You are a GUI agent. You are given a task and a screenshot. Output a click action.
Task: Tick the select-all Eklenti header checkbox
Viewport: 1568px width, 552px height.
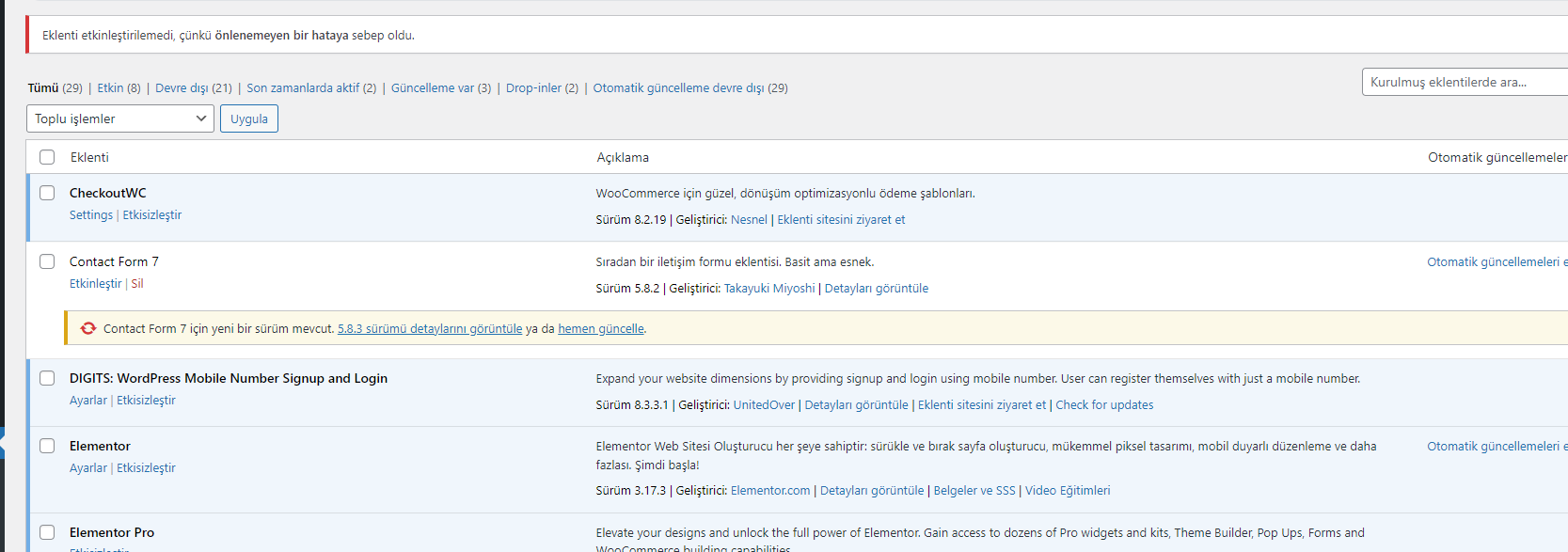(x=47, y=157)
